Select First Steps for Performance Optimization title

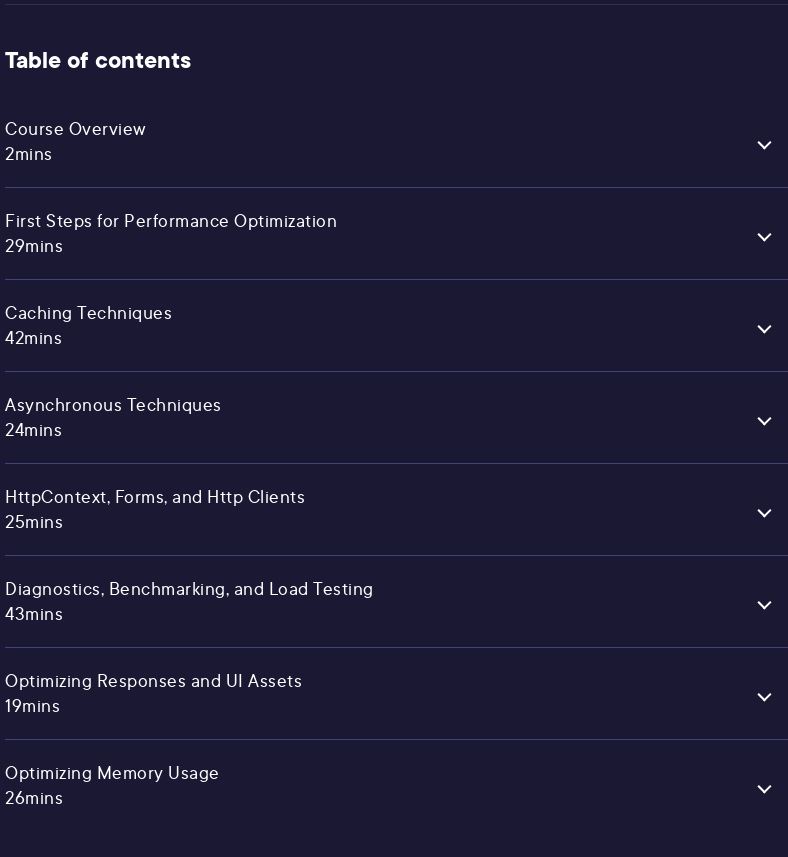171,221
